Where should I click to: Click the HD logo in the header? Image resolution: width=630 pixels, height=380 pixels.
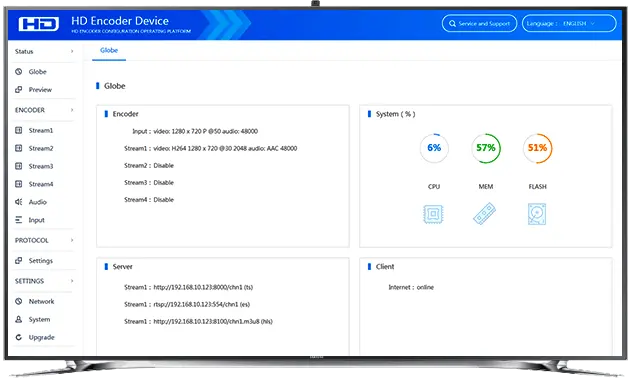pos(39,24)
